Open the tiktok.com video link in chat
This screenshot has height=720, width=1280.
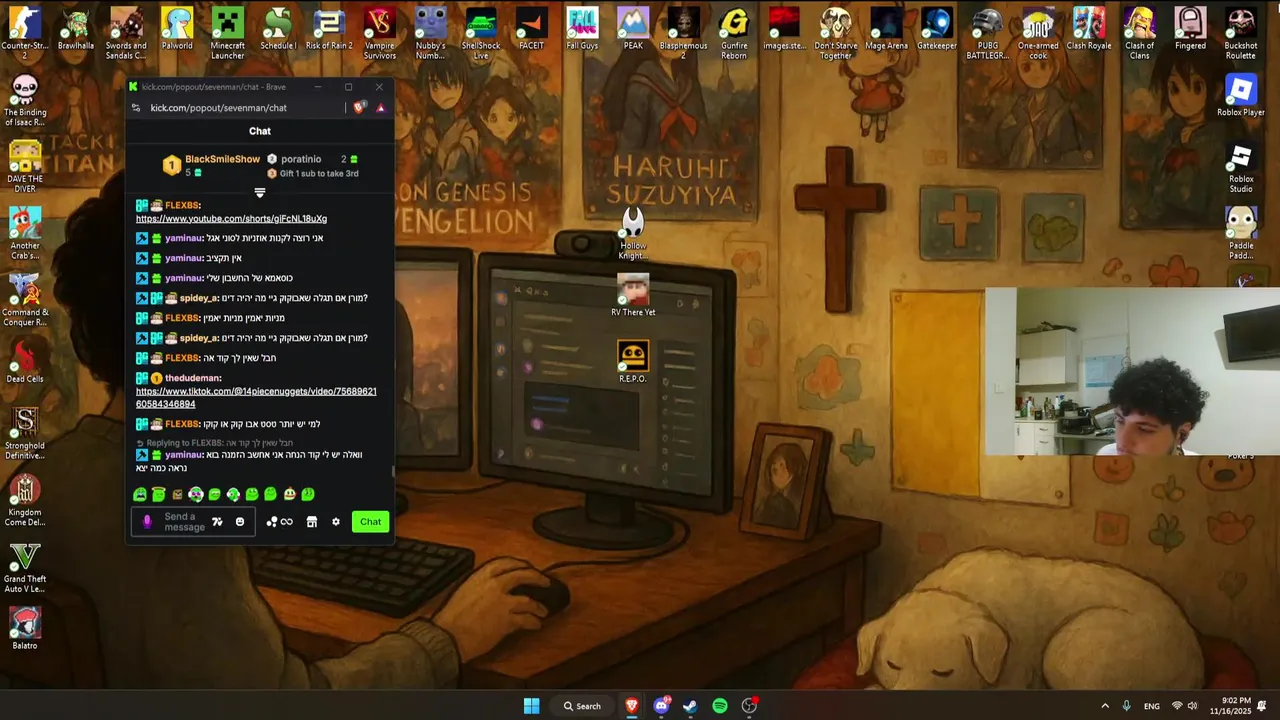(256, 398)
